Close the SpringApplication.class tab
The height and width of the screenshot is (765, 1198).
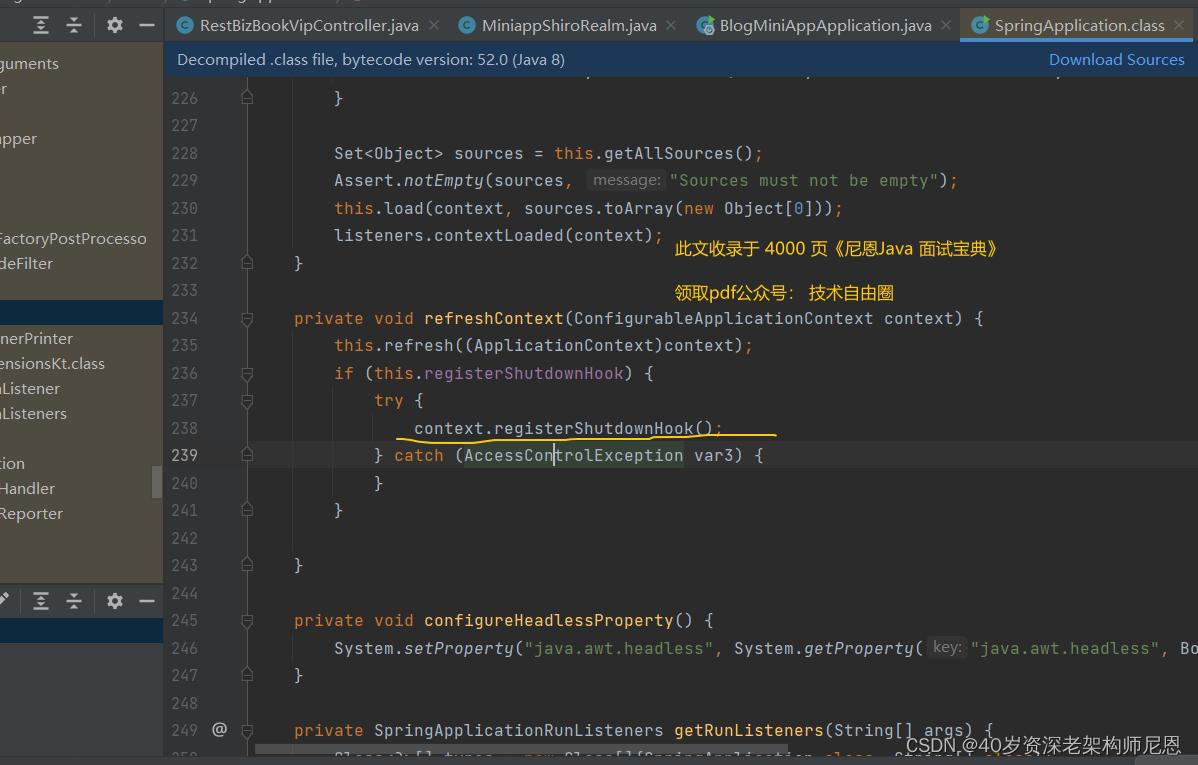tap(1180, 25)
